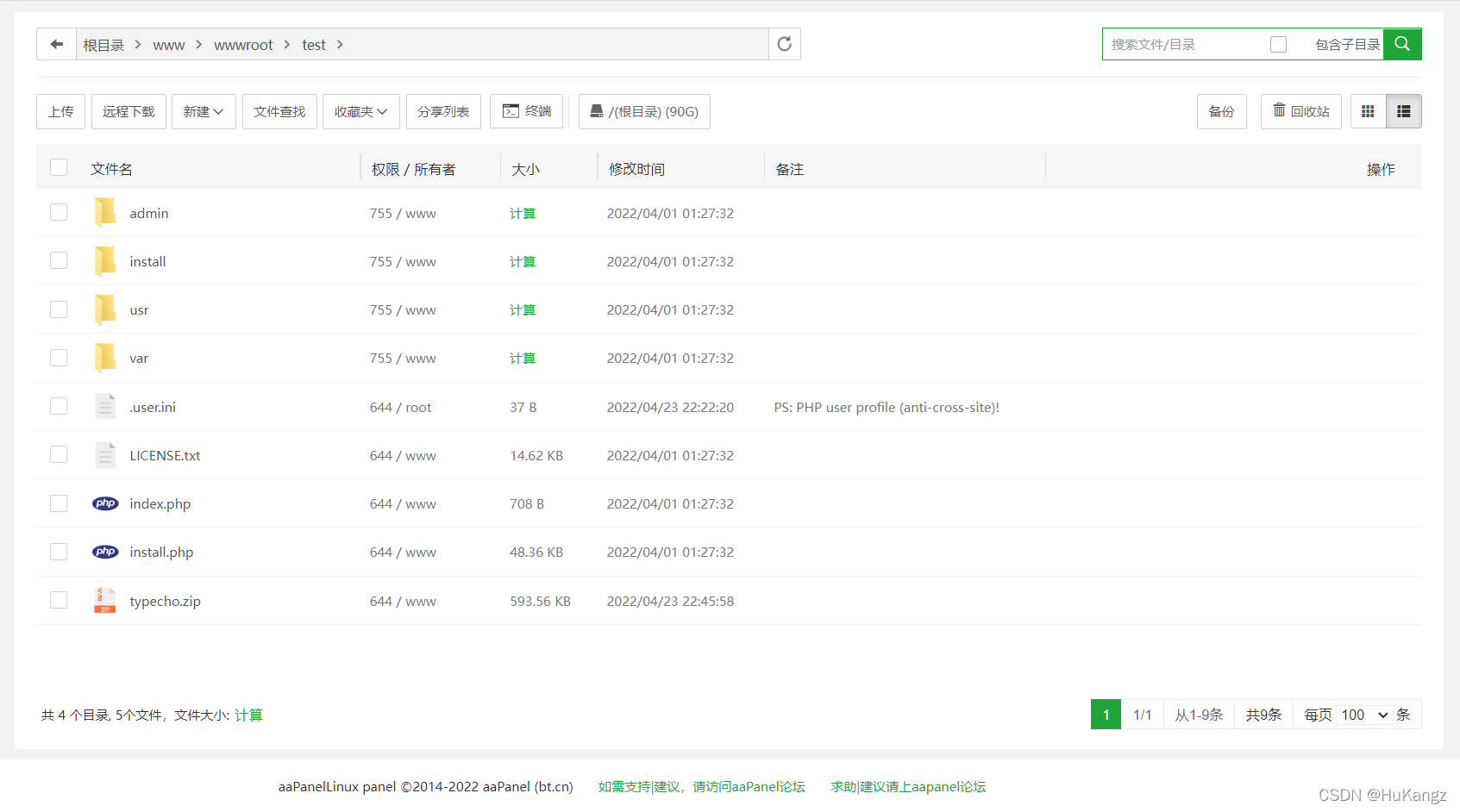This screenshot has width=1460, height=812.
Task: Sort by 修改时间 column header
Action: pos(636,169)
